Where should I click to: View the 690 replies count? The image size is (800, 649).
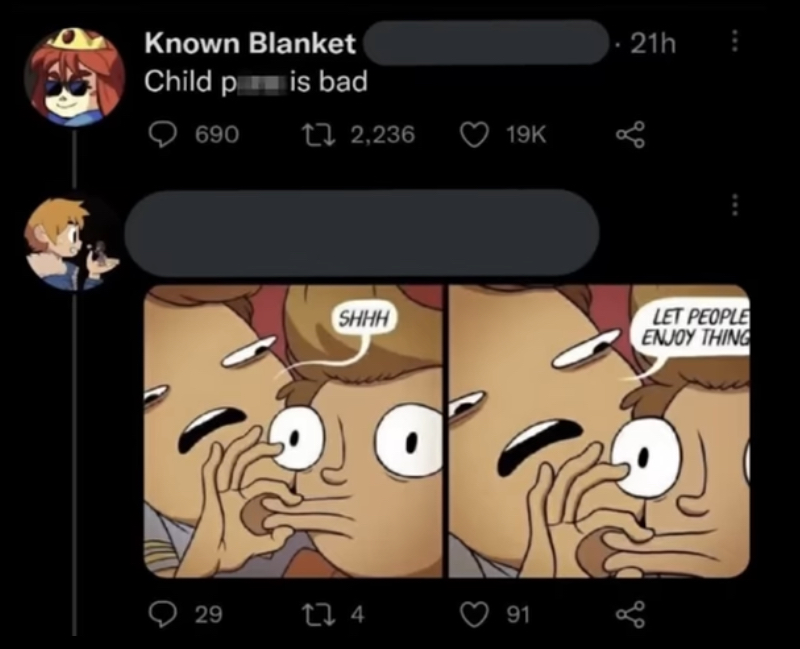coord(217,135)
